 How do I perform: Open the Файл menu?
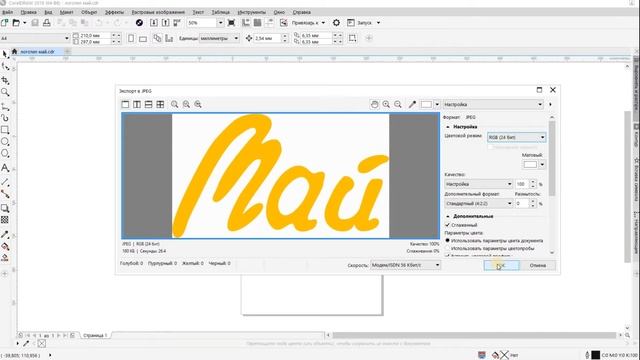pyautogui.click(x=7, y=12)
